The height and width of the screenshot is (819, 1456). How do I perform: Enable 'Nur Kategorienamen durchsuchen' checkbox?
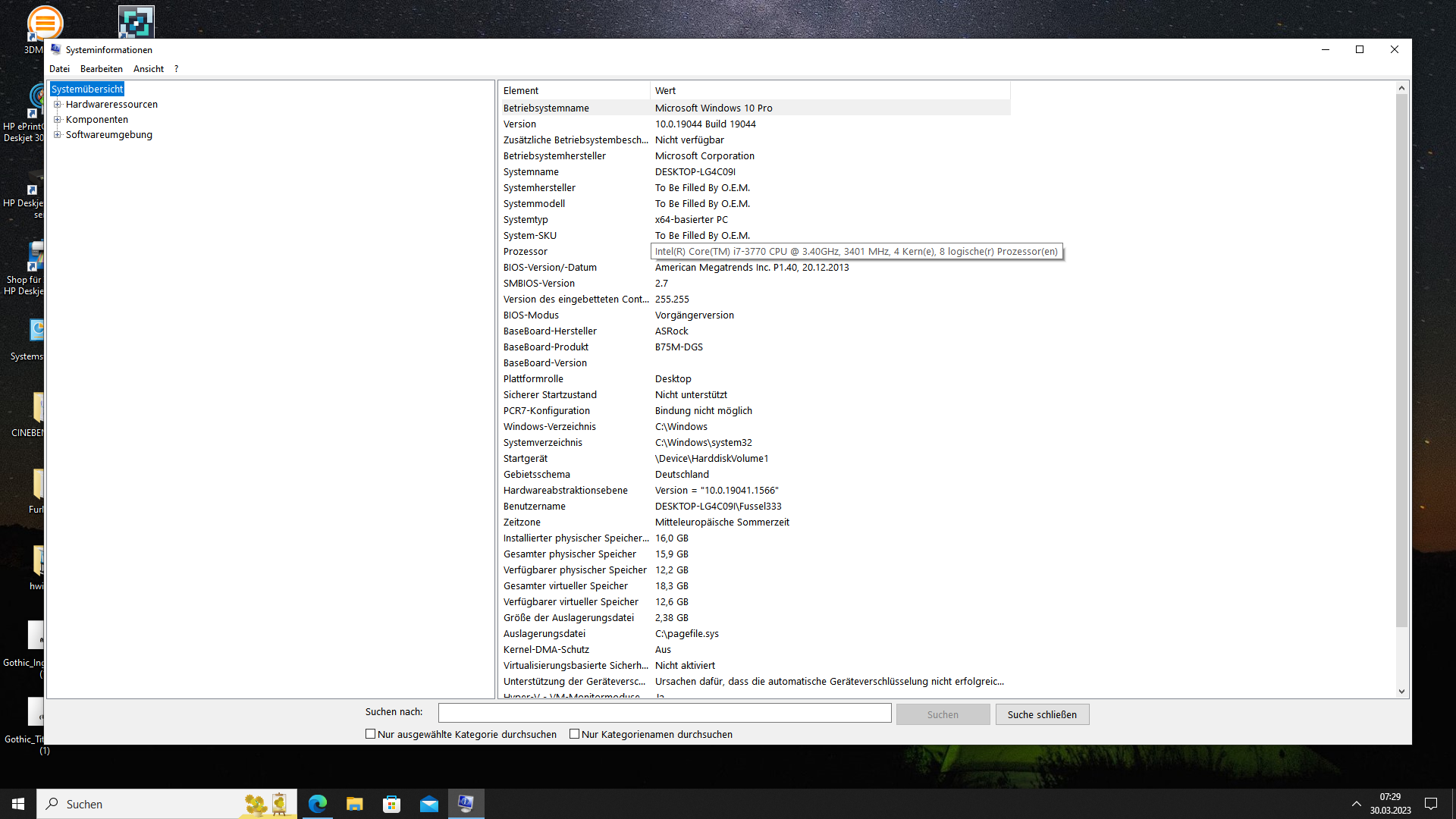(575, 734)
